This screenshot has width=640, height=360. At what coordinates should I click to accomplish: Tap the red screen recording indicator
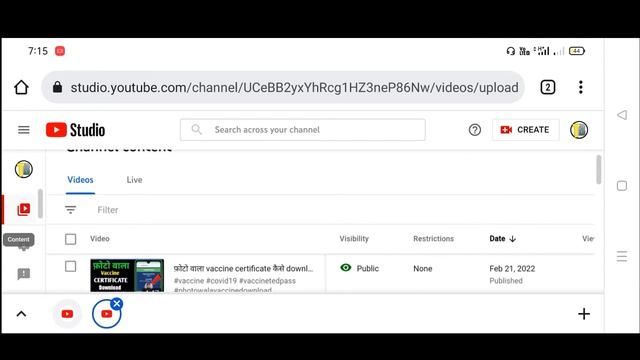pos(60,51)
